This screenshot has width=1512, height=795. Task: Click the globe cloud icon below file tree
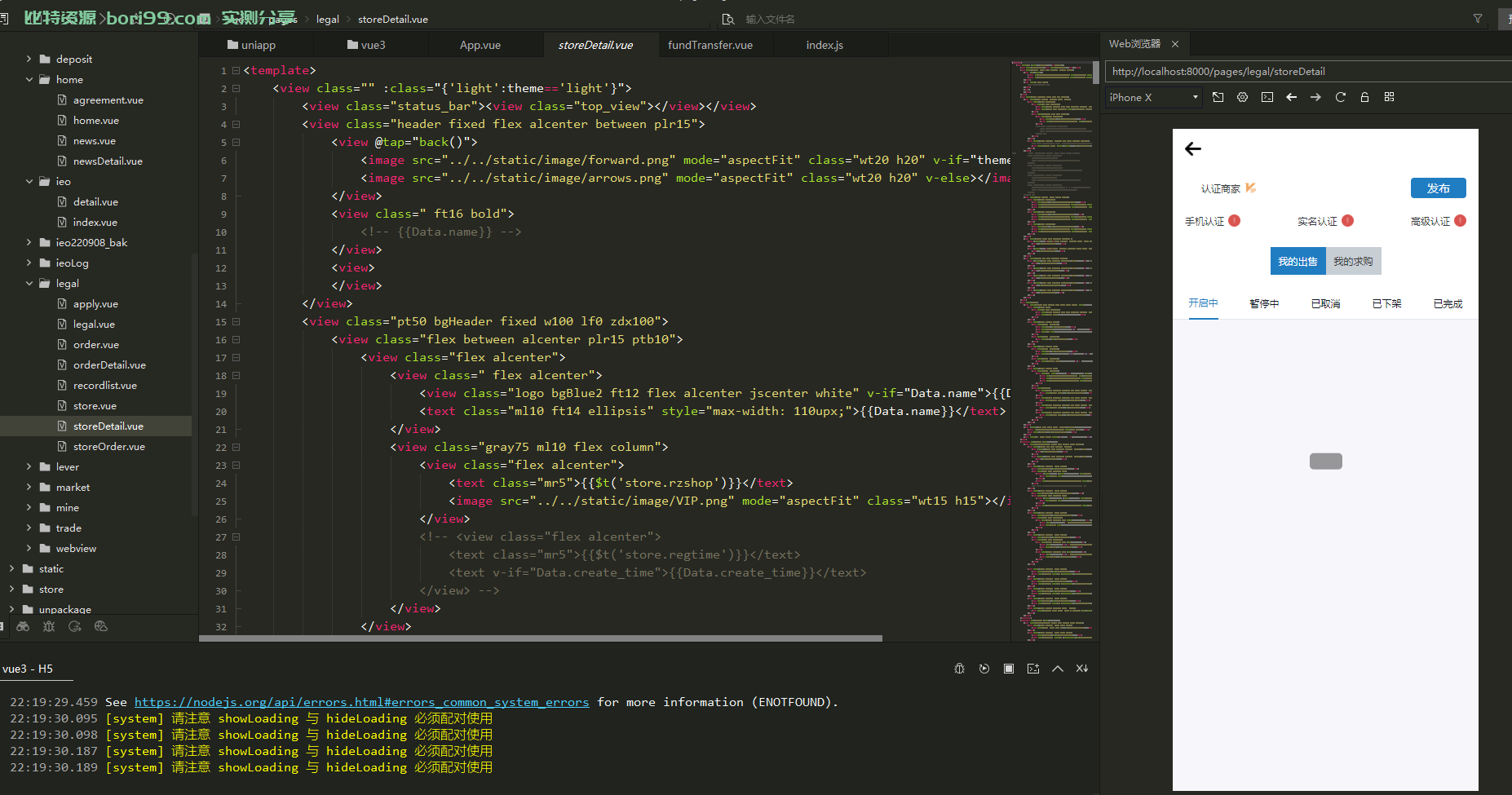[x=101, y=626]
